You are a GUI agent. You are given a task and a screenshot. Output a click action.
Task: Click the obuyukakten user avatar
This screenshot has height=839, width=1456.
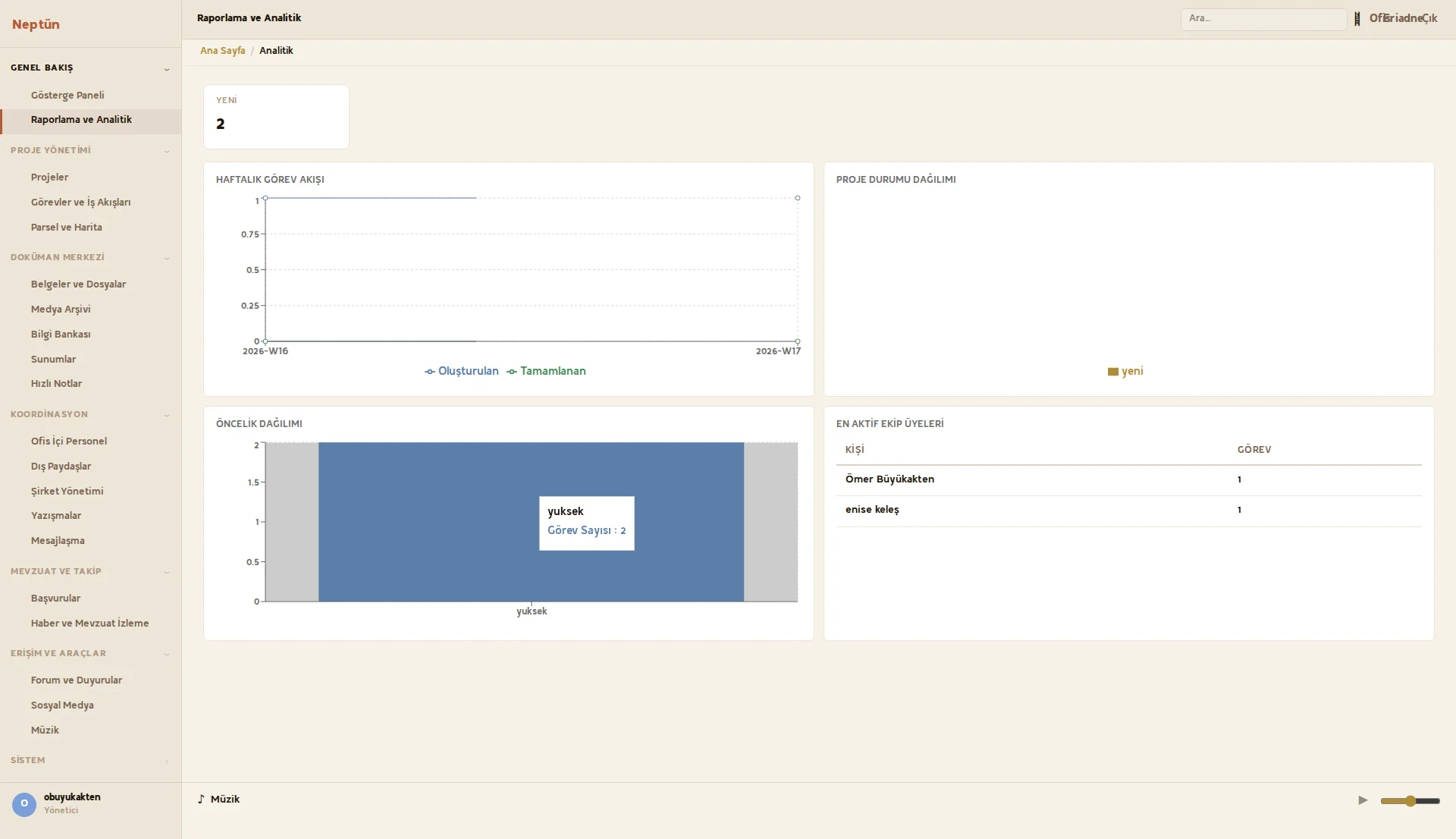(x=24, y=804)
